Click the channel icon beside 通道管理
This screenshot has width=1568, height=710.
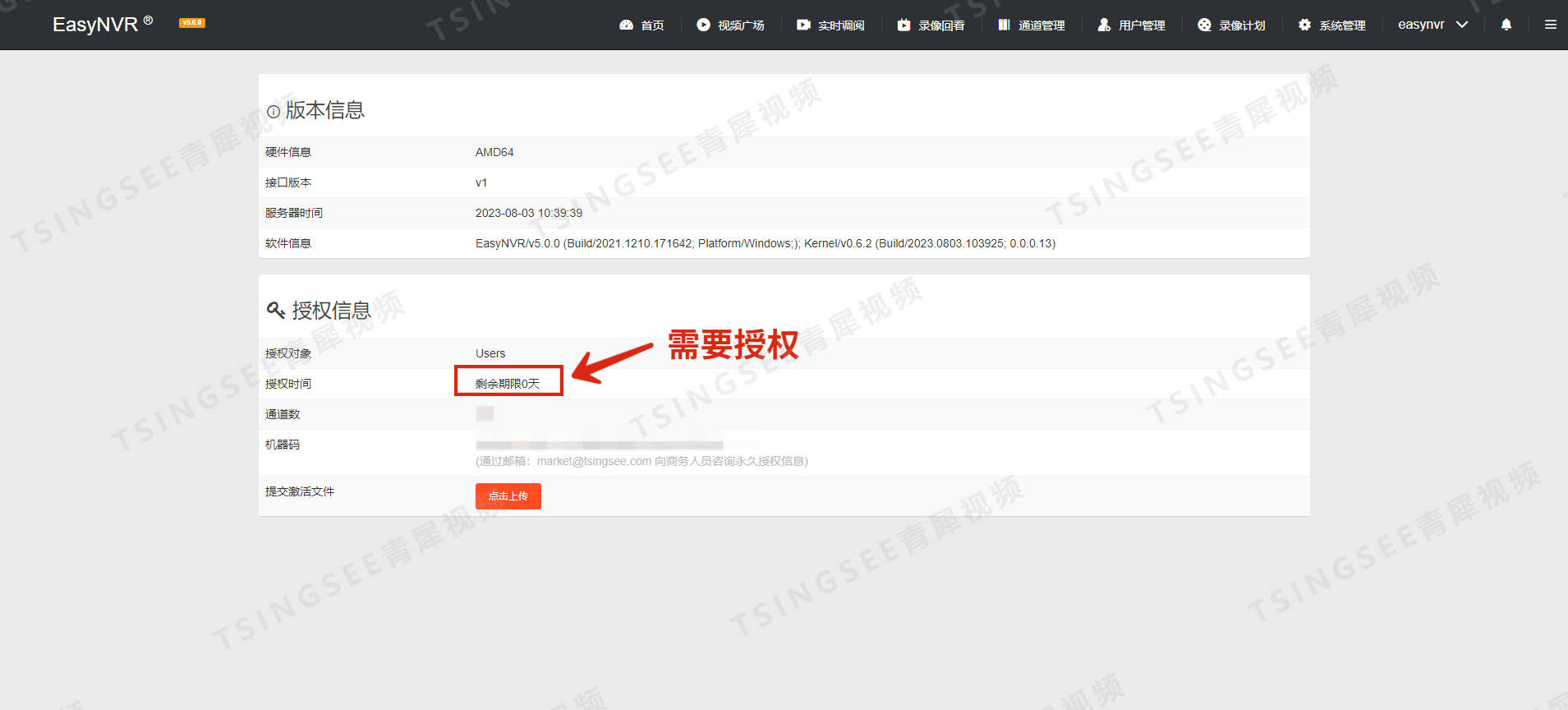point(1004,25)
